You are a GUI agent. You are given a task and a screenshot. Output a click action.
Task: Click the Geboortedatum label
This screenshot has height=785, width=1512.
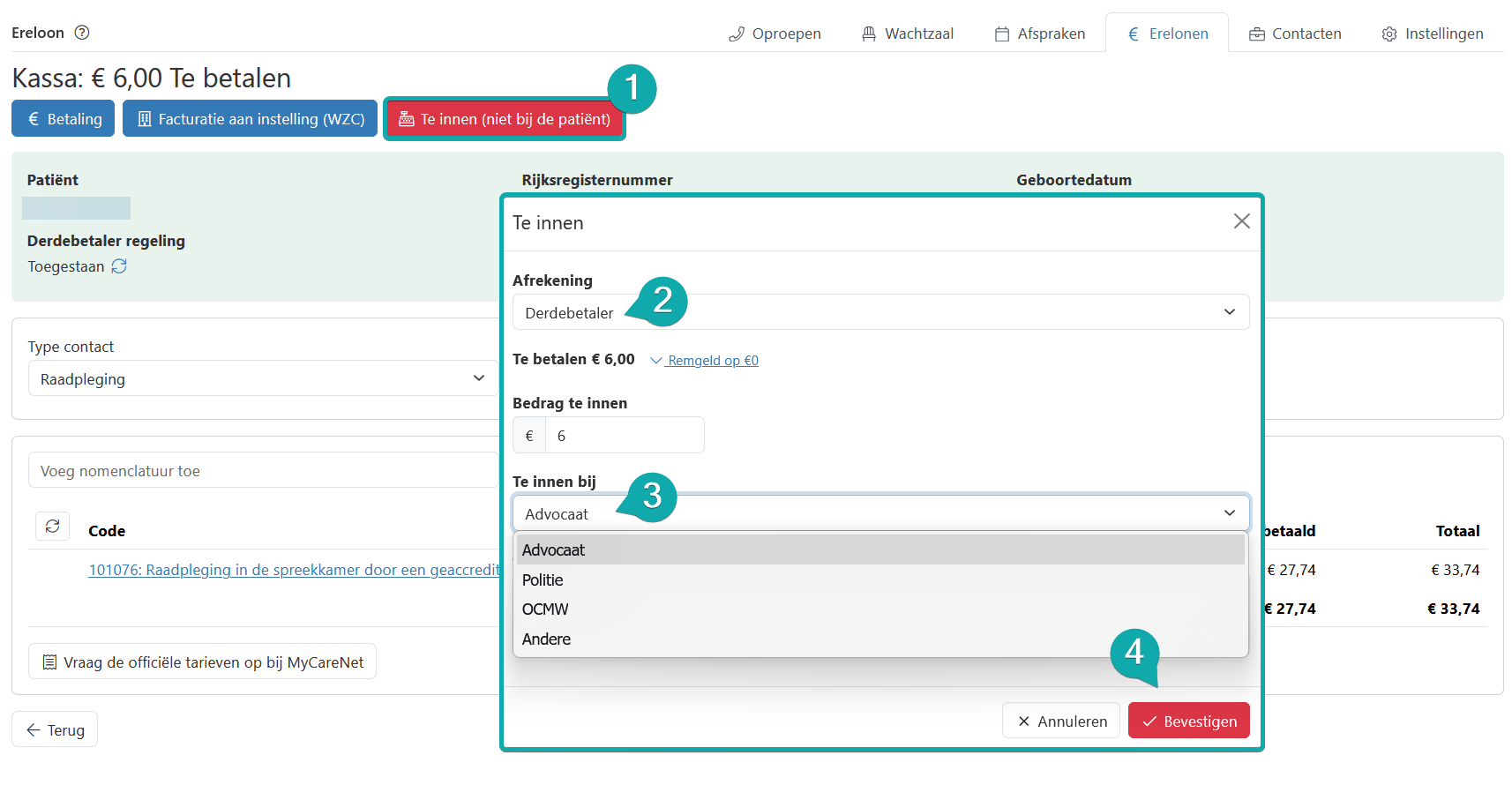[1074, 180]
